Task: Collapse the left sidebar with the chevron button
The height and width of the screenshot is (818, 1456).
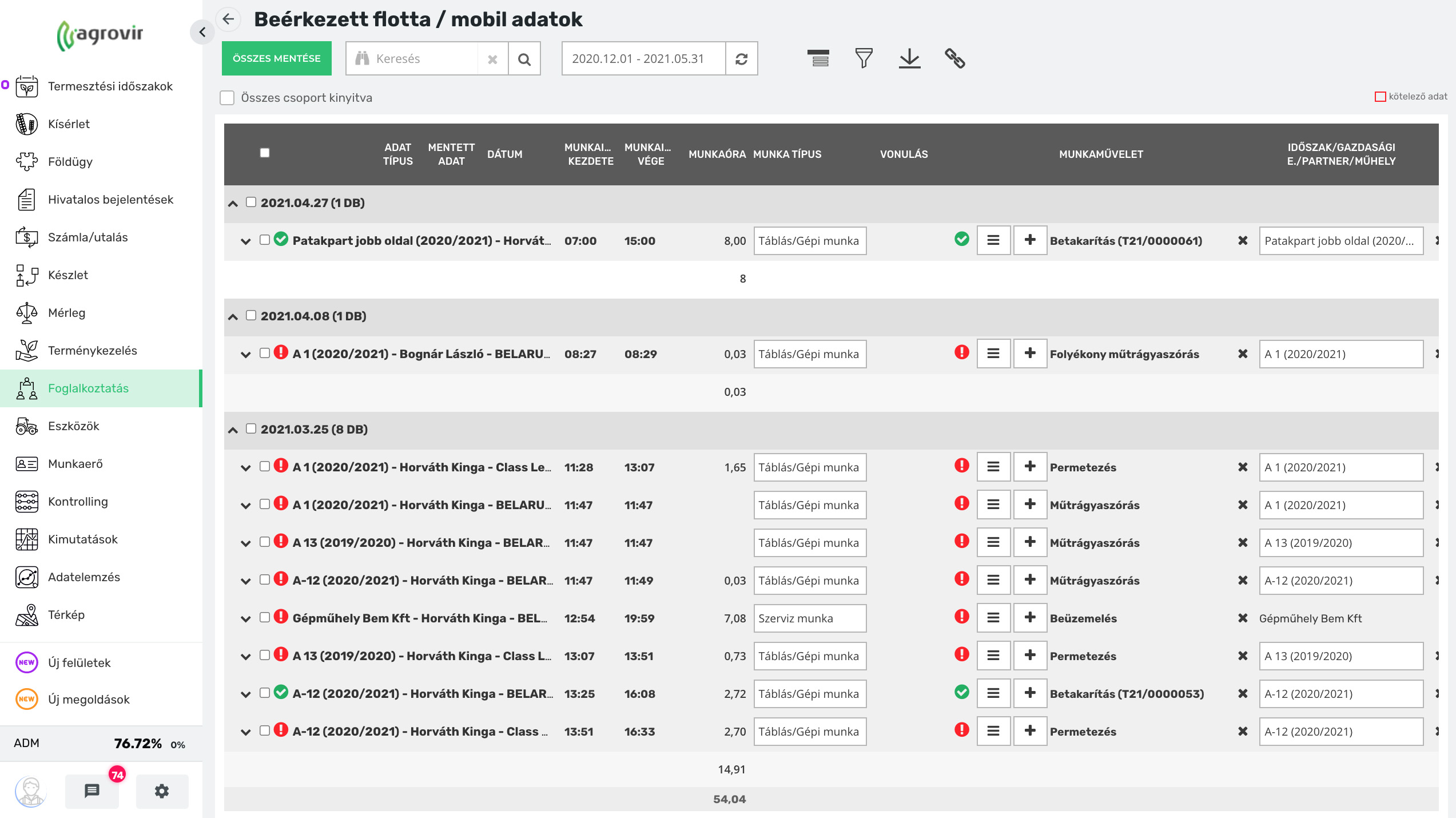Action: click(x=202, y=32)
